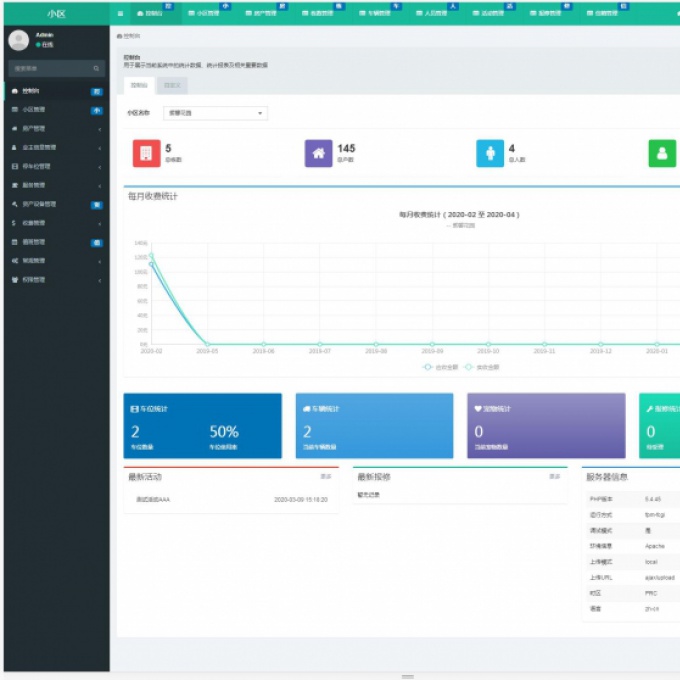Click 更多 link in 最新活动 panel

(326, 477)
